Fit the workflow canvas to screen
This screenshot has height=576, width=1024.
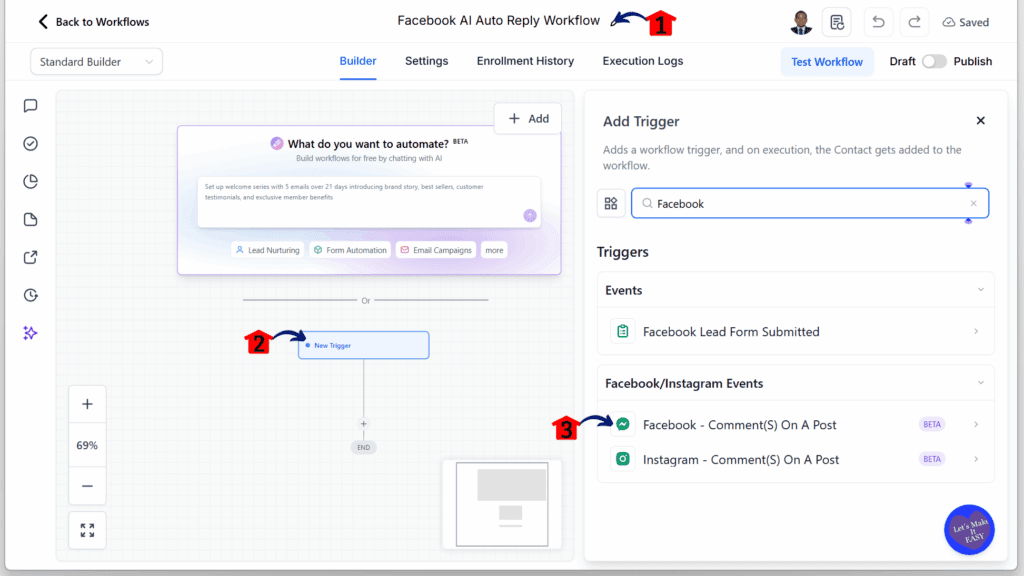point(87,530)
